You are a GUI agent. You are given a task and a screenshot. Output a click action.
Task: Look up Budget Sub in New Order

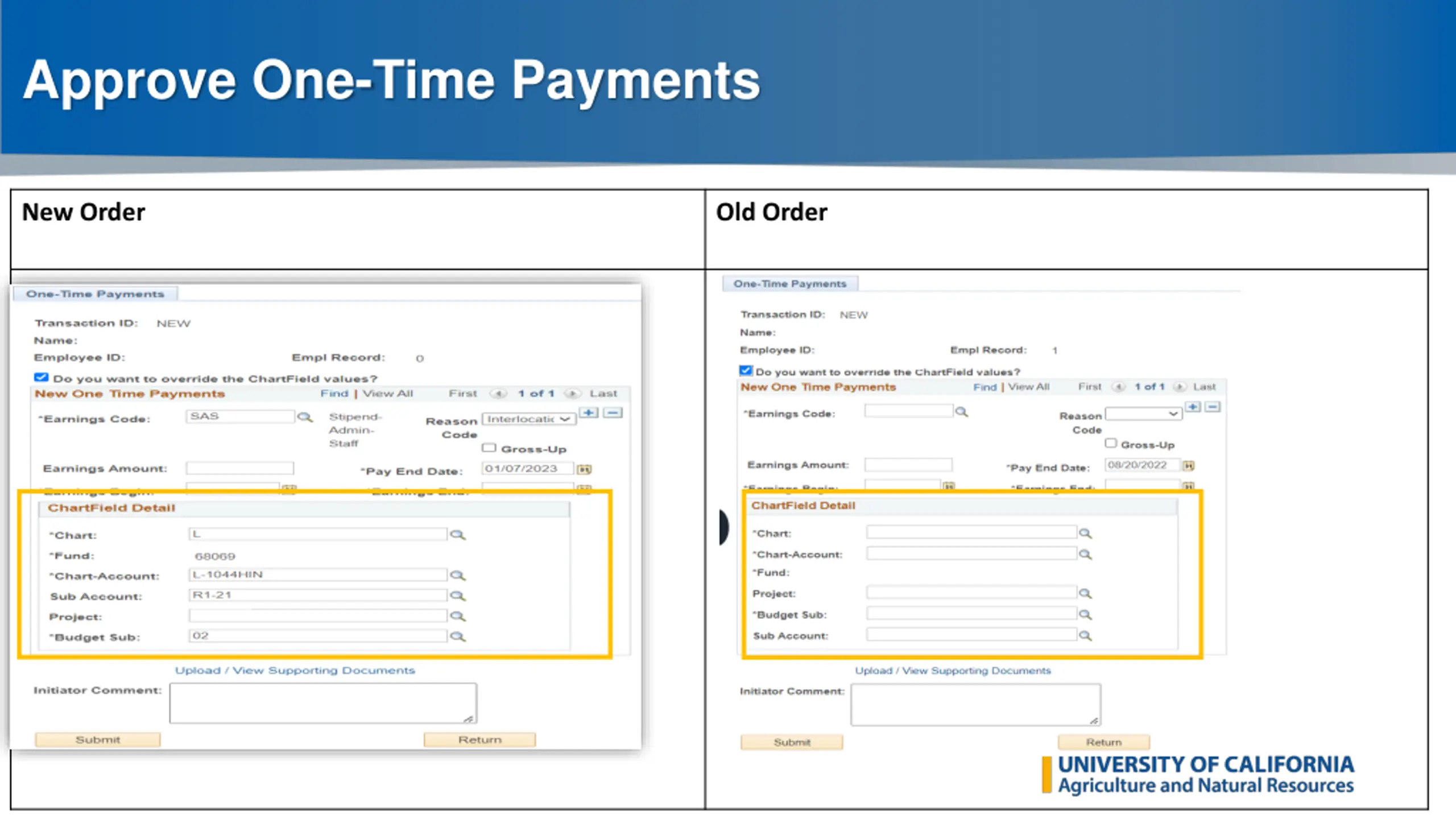pos(457,637)
